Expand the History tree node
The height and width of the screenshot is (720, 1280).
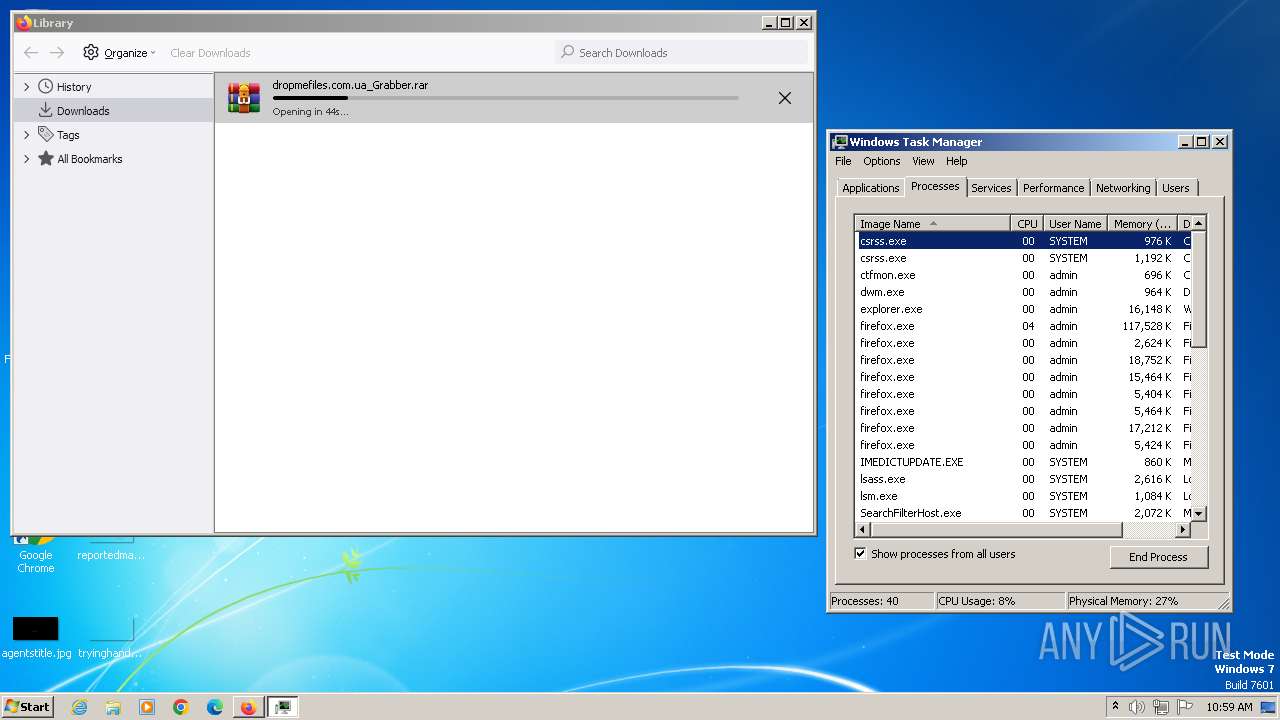pyautogui.click(x=26, y=87)
